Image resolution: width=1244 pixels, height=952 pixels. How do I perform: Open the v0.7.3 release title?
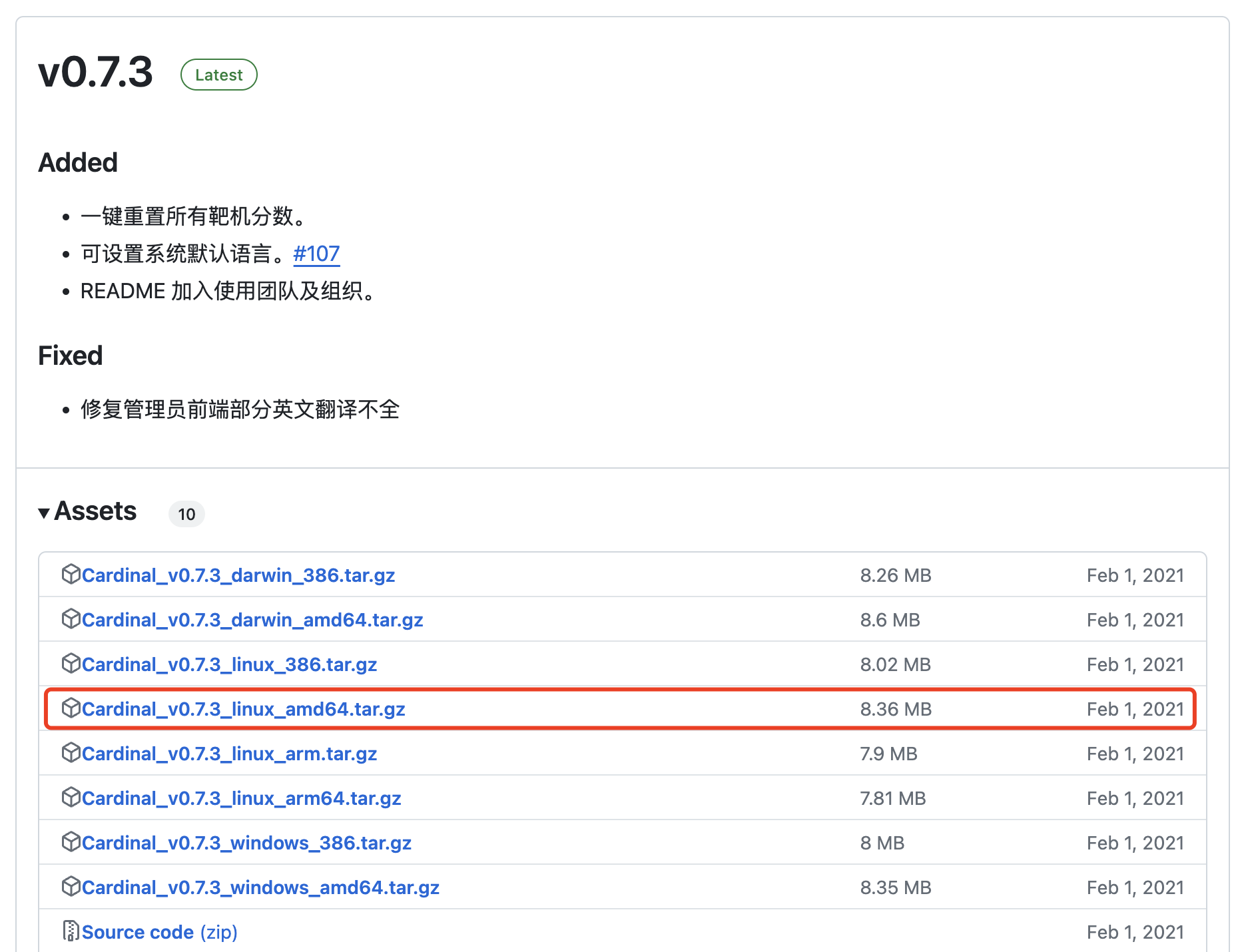click(x=96, y=72)
